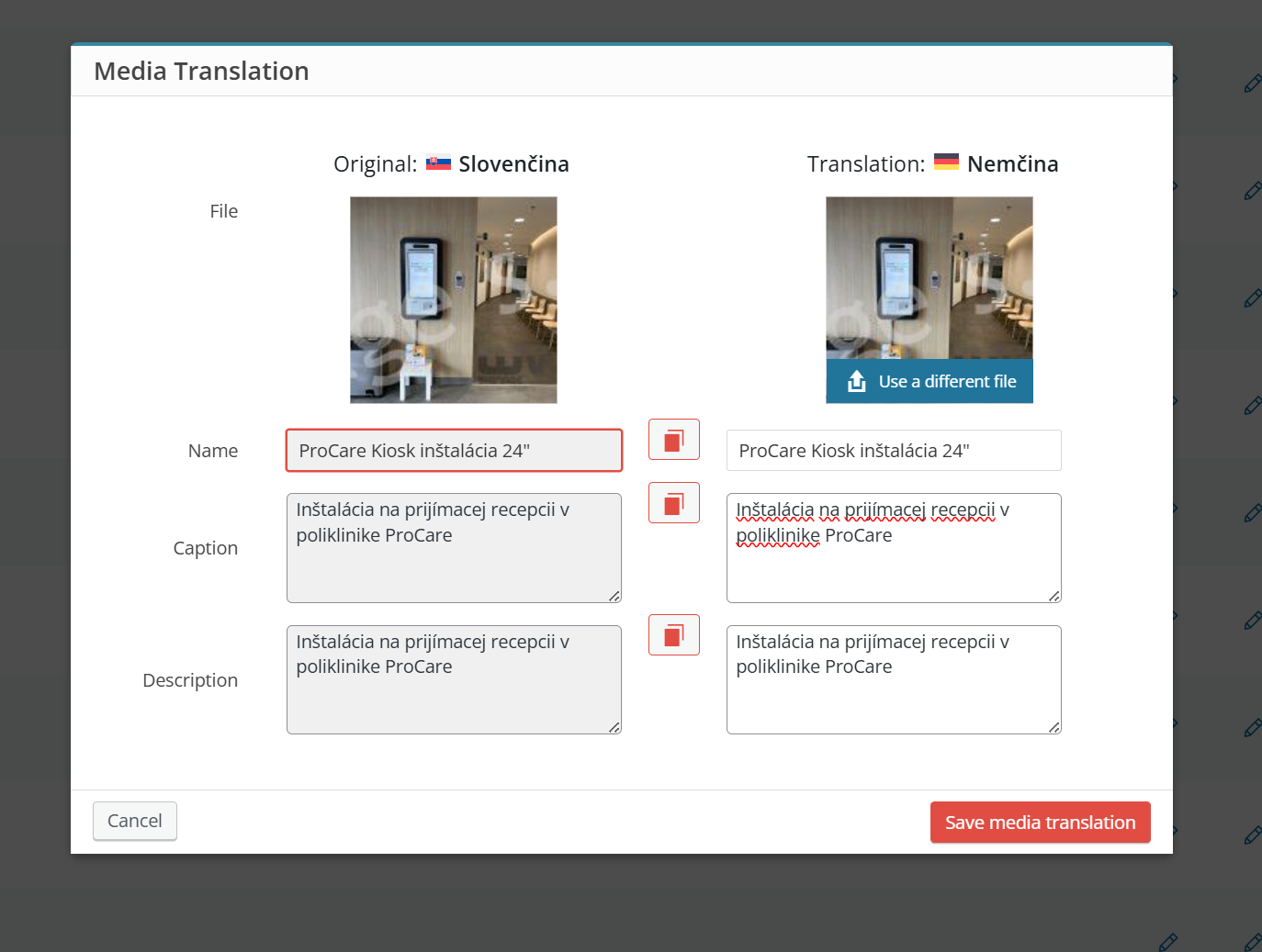Click the Slovak flag icon
Viewport: 1262px width, 952px height.
pos(438,162)
